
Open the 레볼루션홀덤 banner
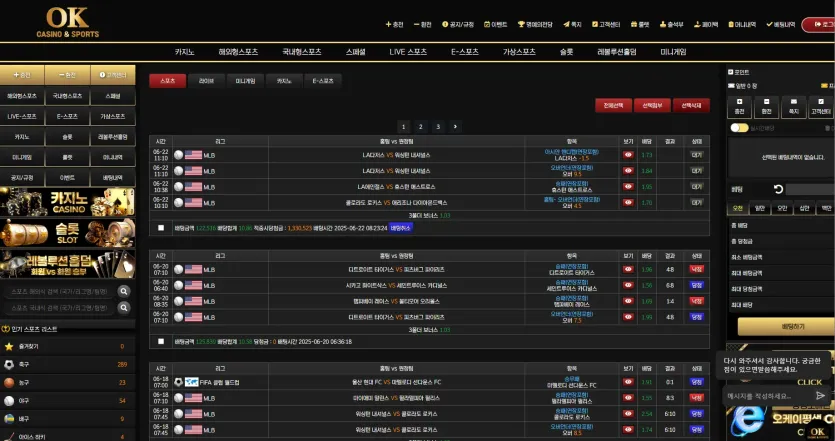(x=68, y=264)
